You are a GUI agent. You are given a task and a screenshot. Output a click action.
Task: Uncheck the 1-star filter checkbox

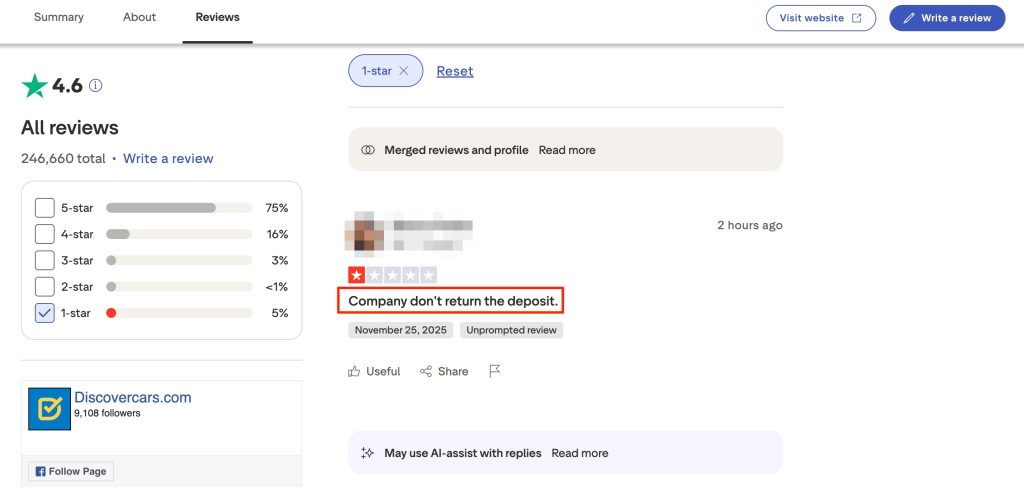point(45,313)
